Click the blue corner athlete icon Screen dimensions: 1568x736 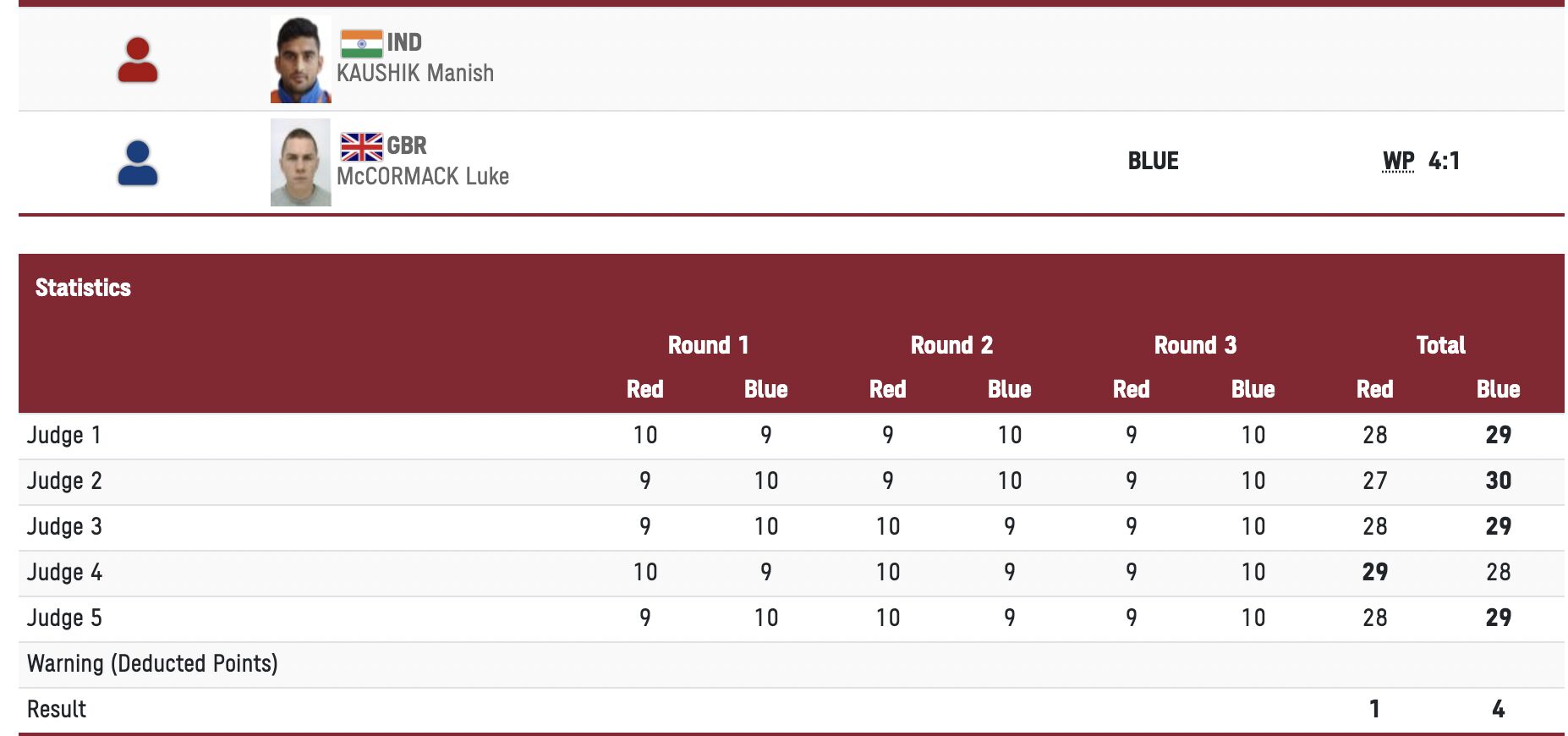(138, 163)
